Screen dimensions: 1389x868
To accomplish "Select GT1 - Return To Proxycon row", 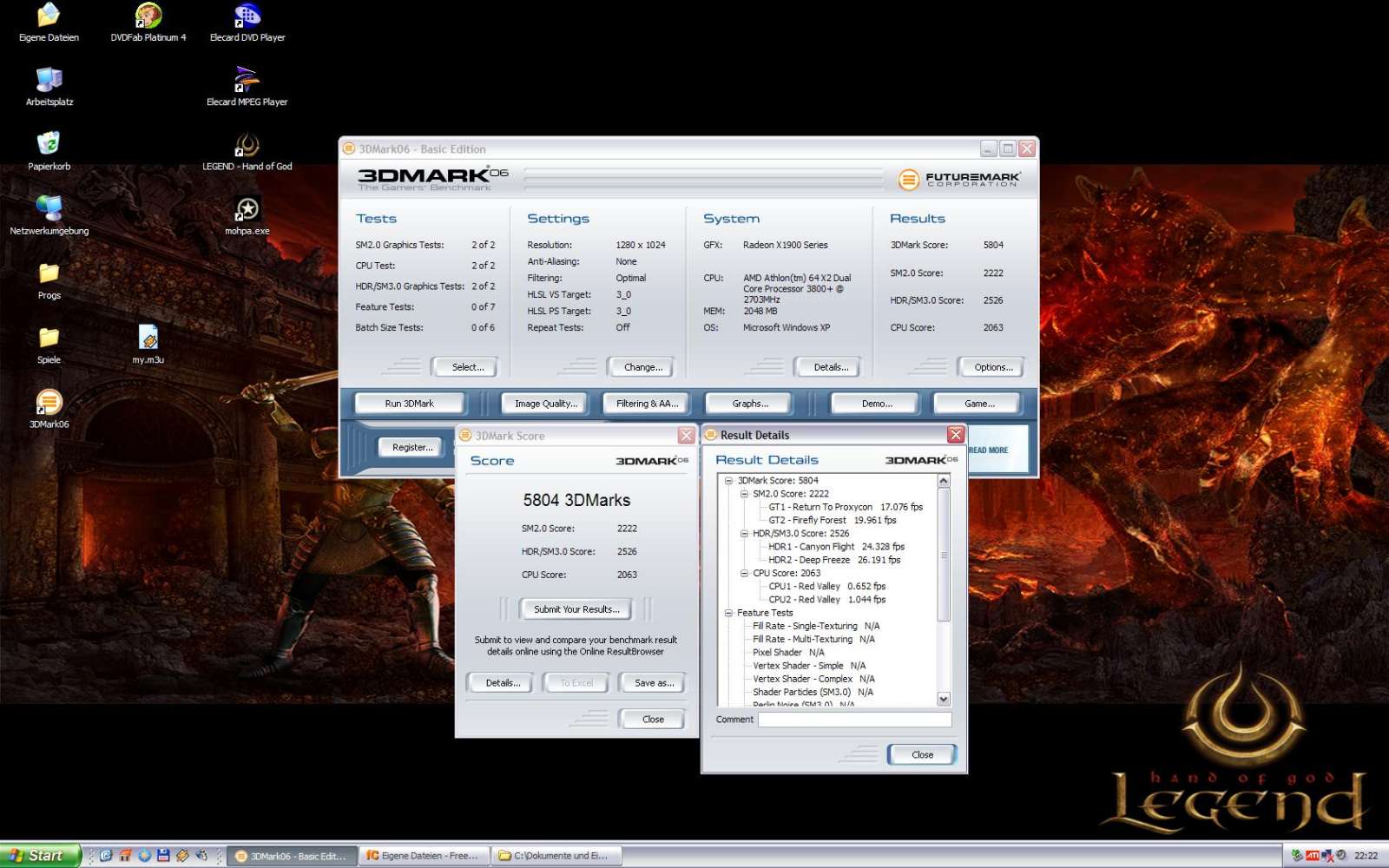I will [x=846, y=507].
